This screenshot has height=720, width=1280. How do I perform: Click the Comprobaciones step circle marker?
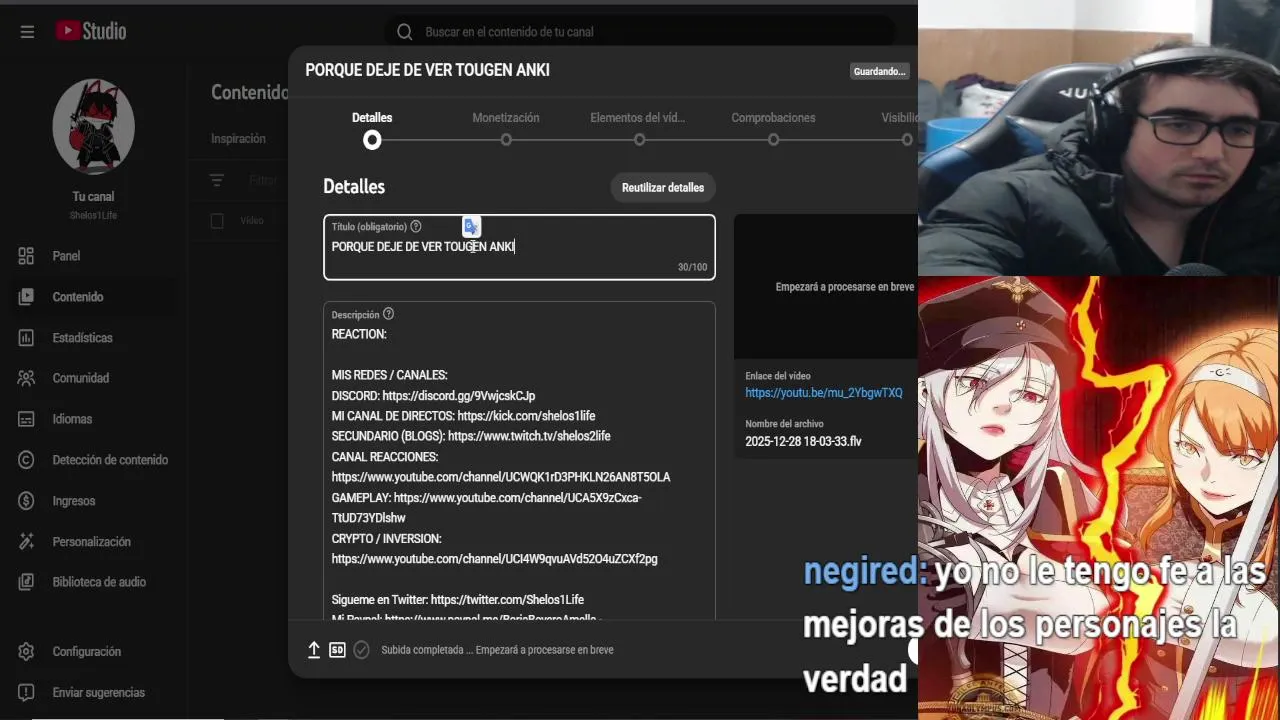[773, 140]
